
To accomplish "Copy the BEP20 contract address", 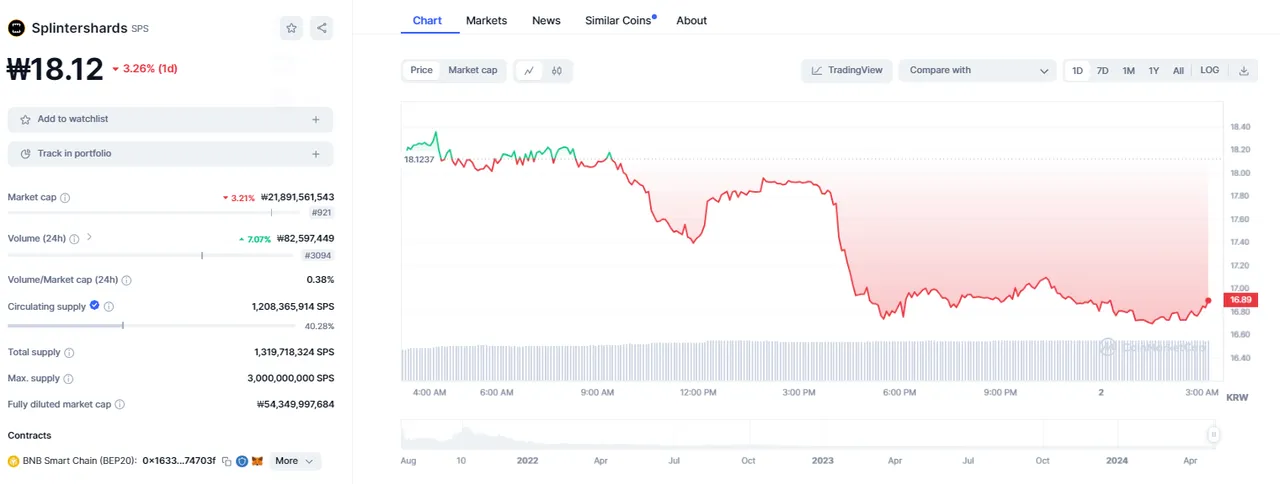I will pyautogui.click(x=227, y=461).
